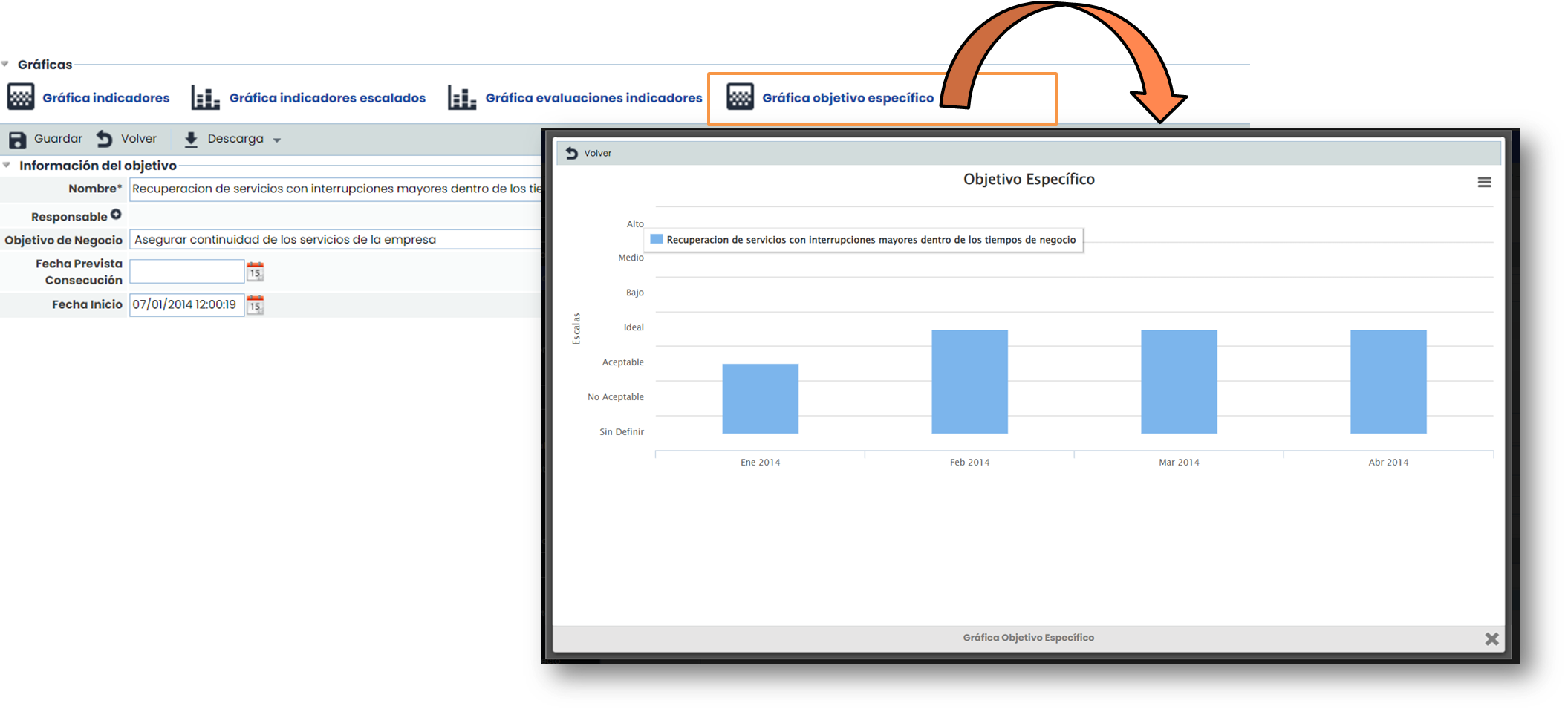
Task: Click the Gráfica indicadores escalados bar icon
Action: coord(205,97)
